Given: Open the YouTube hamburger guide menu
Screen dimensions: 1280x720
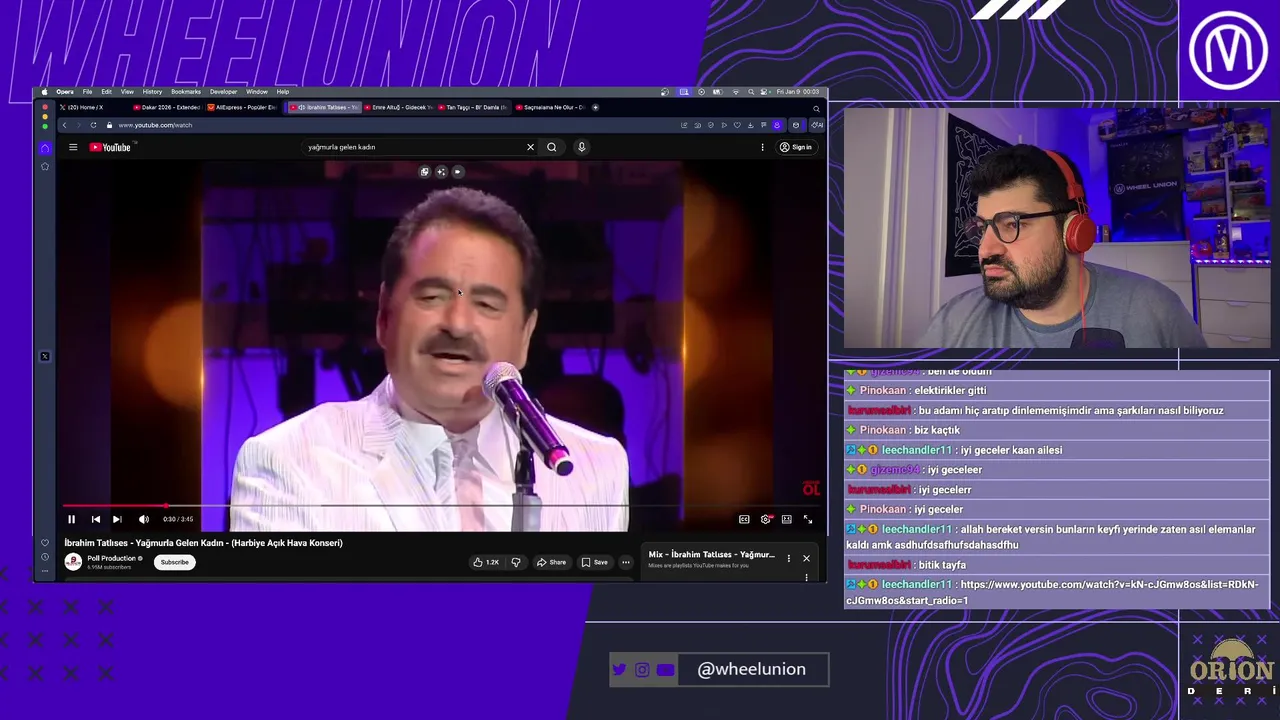Looking at the screenshot, I should coord(73,147).
